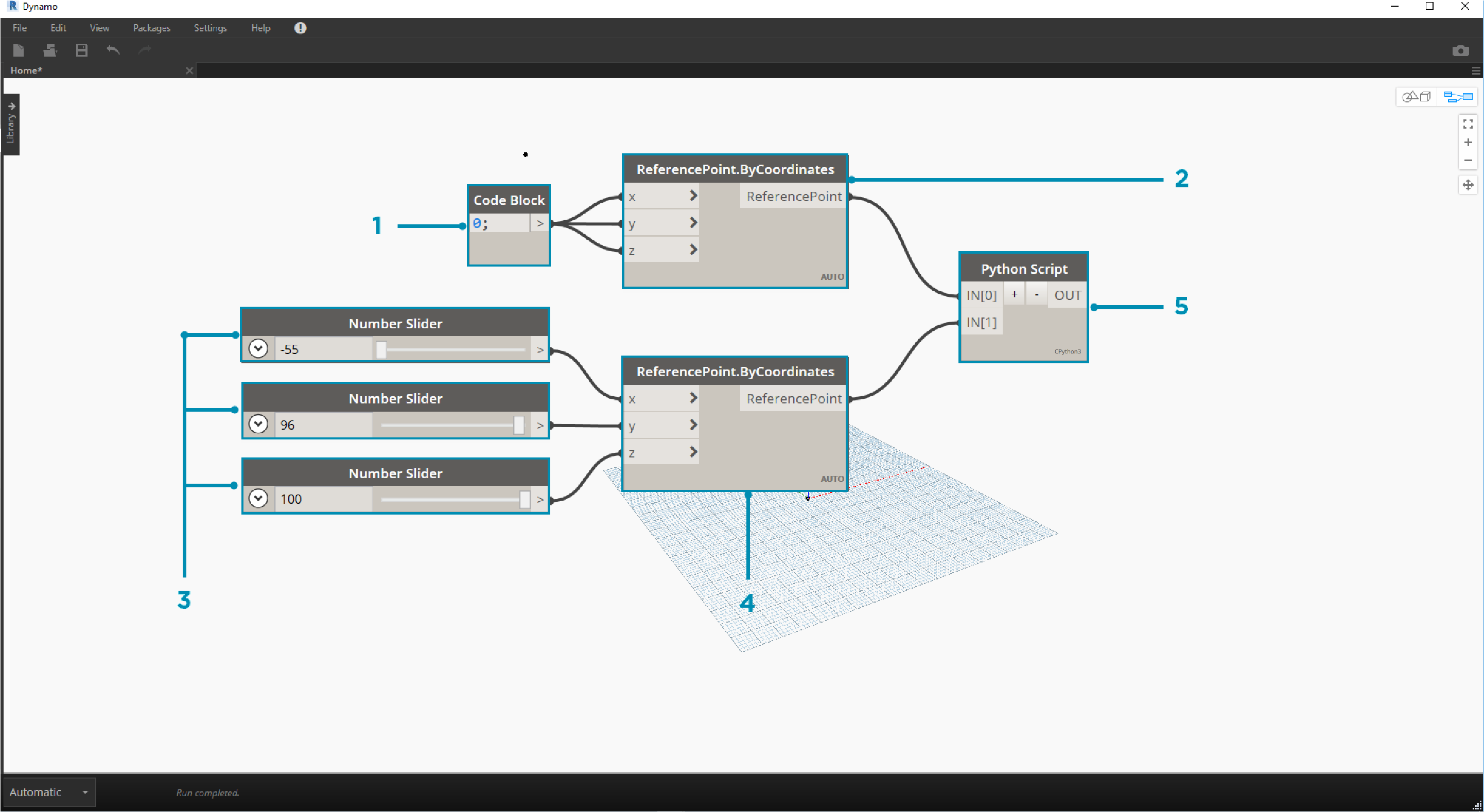Click the zoom in icon on canvas
1484x812 pixels.
pyautogui.click(x=1467, y=144)
